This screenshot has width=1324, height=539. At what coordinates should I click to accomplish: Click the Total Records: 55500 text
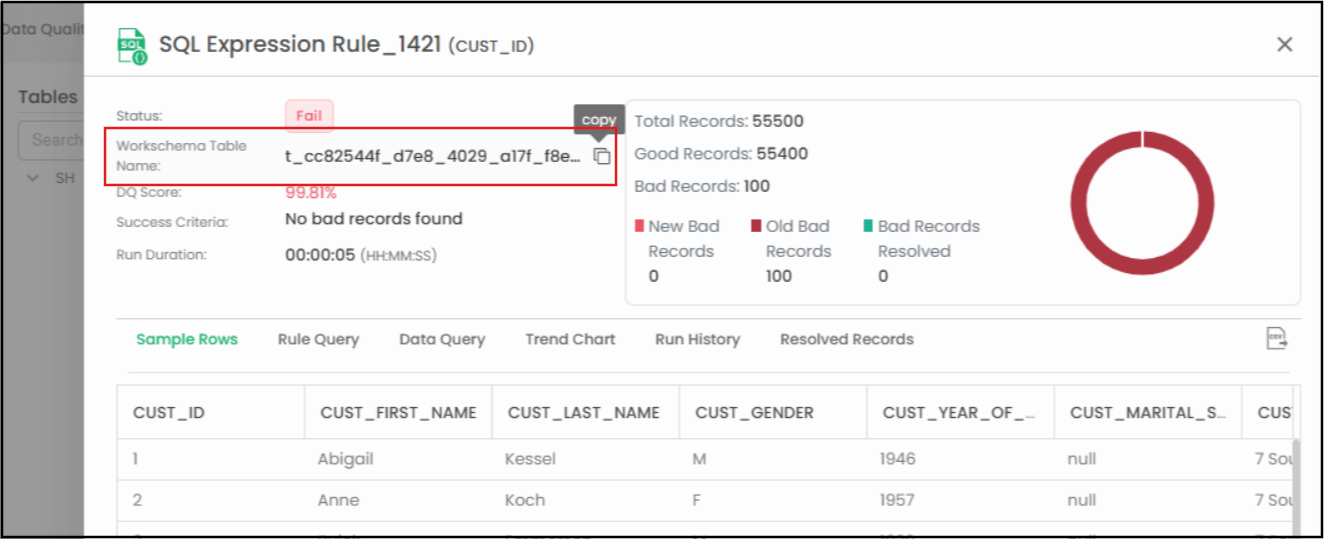click(x=719, y=121)
